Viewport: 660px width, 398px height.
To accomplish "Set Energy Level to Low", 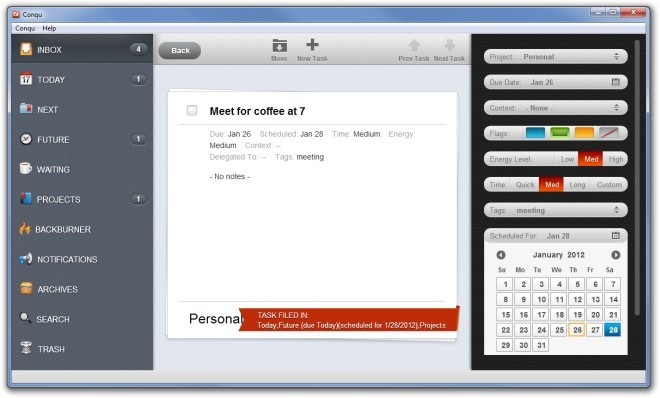I will (567, 159).
